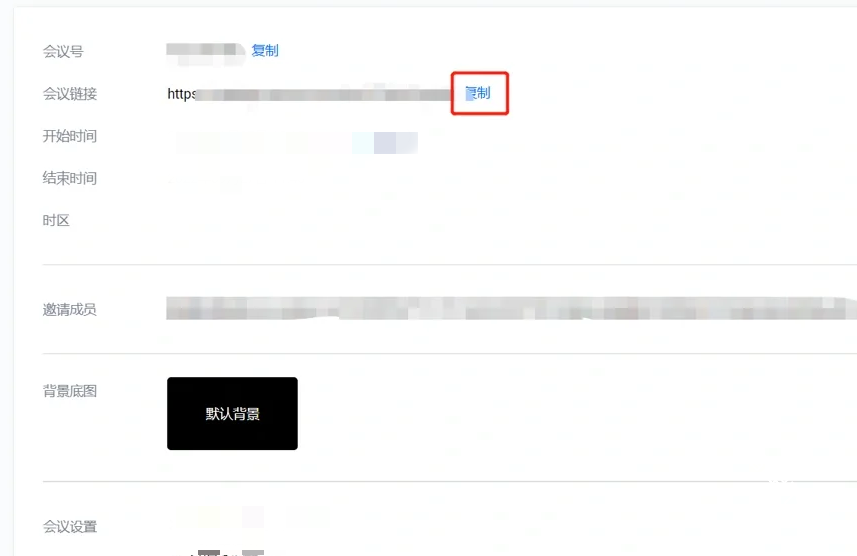
Task: Click the visible "https" text prefix
Action: click(181, 94)
